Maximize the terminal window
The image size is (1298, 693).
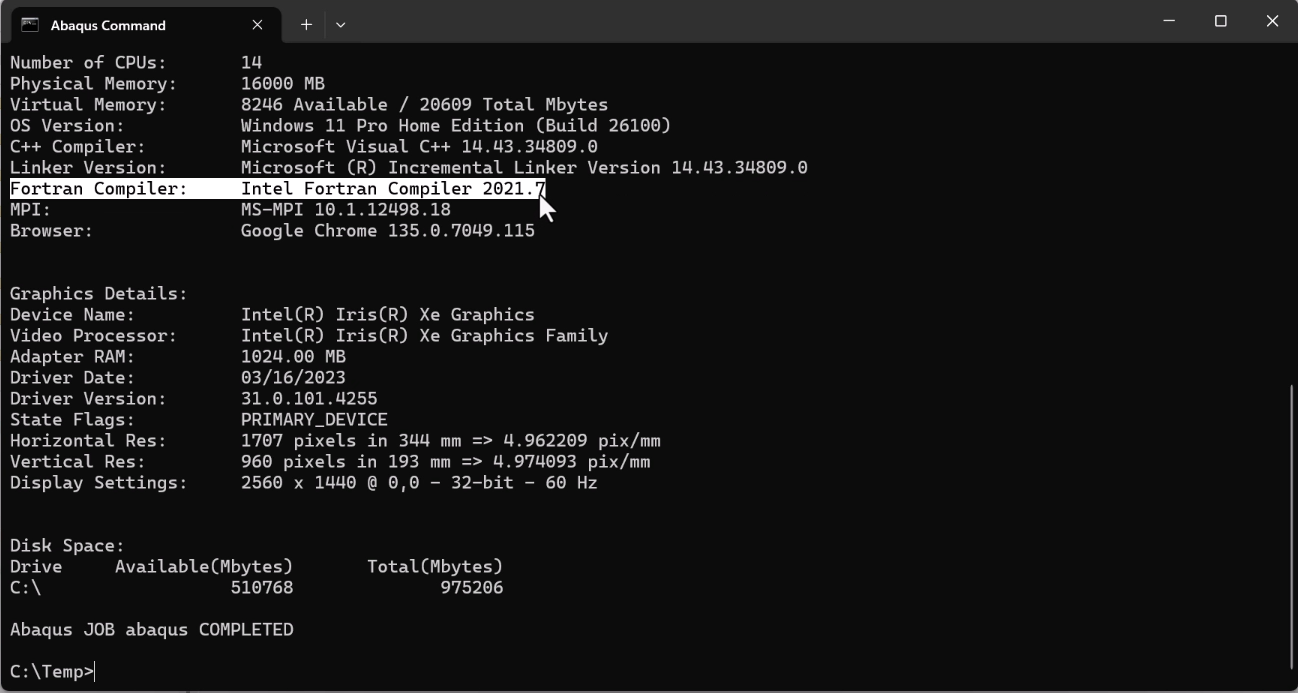tap(1220, 21)
